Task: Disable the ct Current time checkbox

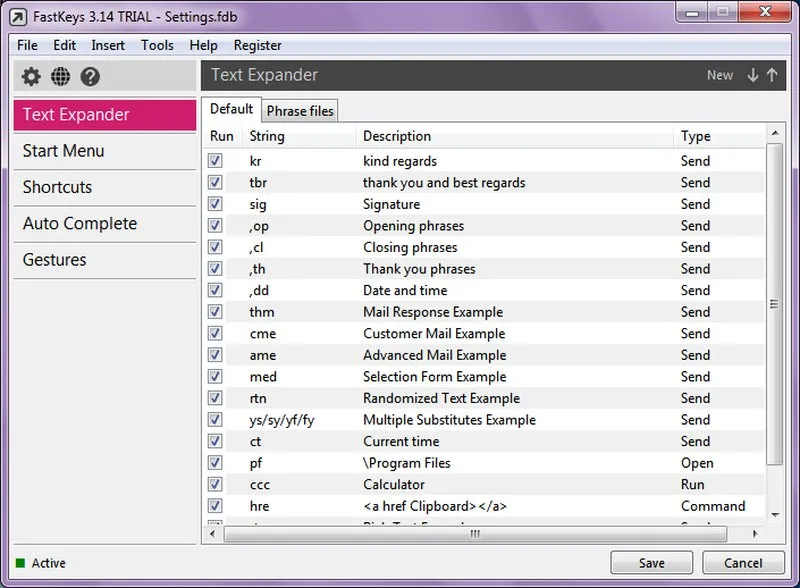Action: [x=215, y=441]
